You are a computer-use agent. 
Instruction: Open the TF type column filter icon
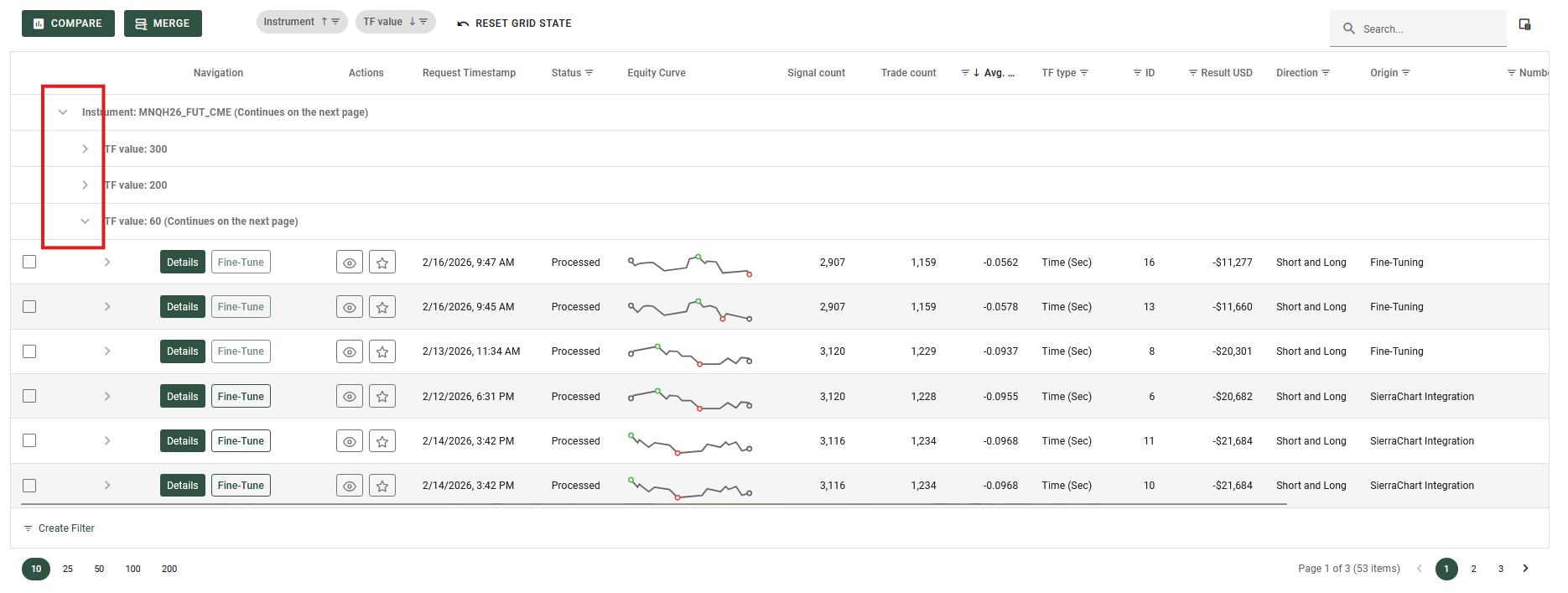pos(1083,73)
